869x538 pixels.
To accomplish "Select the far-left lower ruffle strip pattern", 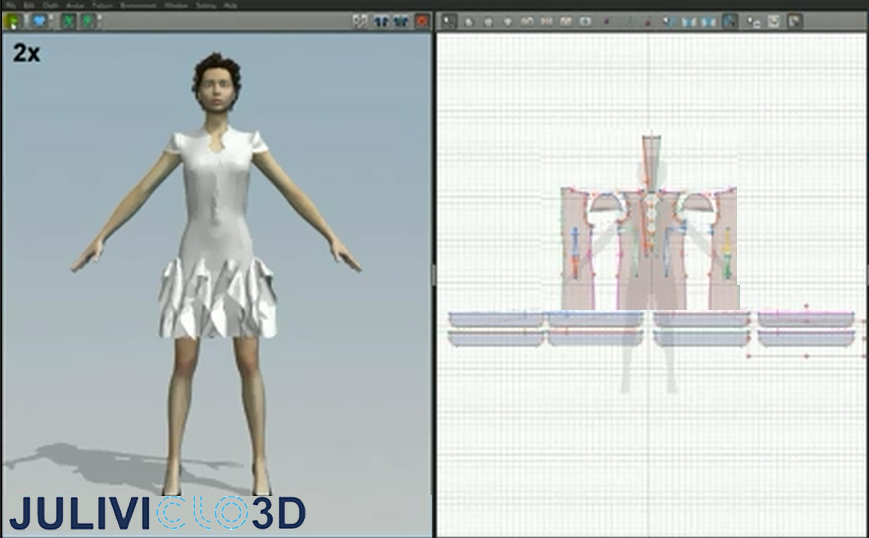I will tap(495, 338).
